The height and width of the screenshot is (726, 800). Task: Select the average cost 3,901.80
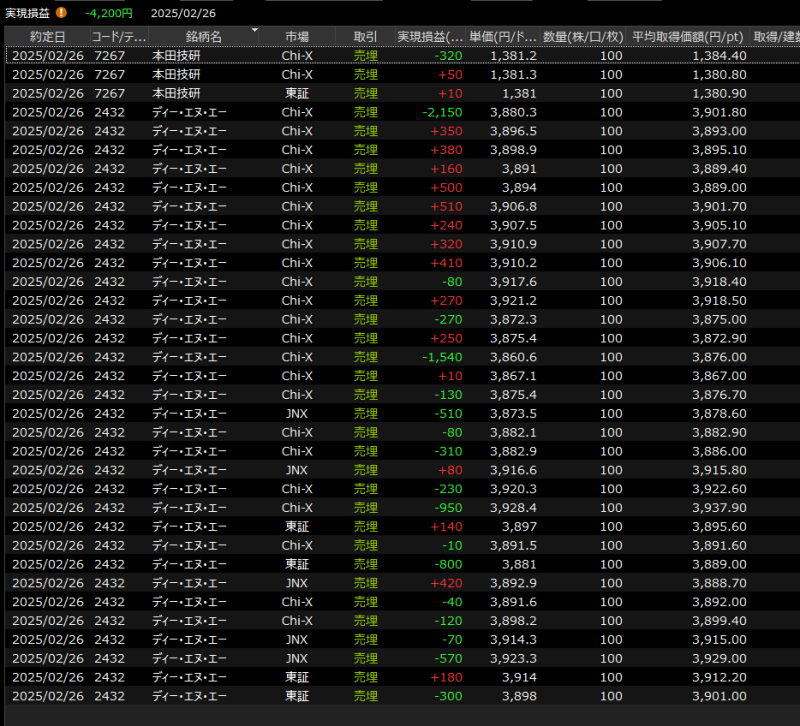(719, 112)
